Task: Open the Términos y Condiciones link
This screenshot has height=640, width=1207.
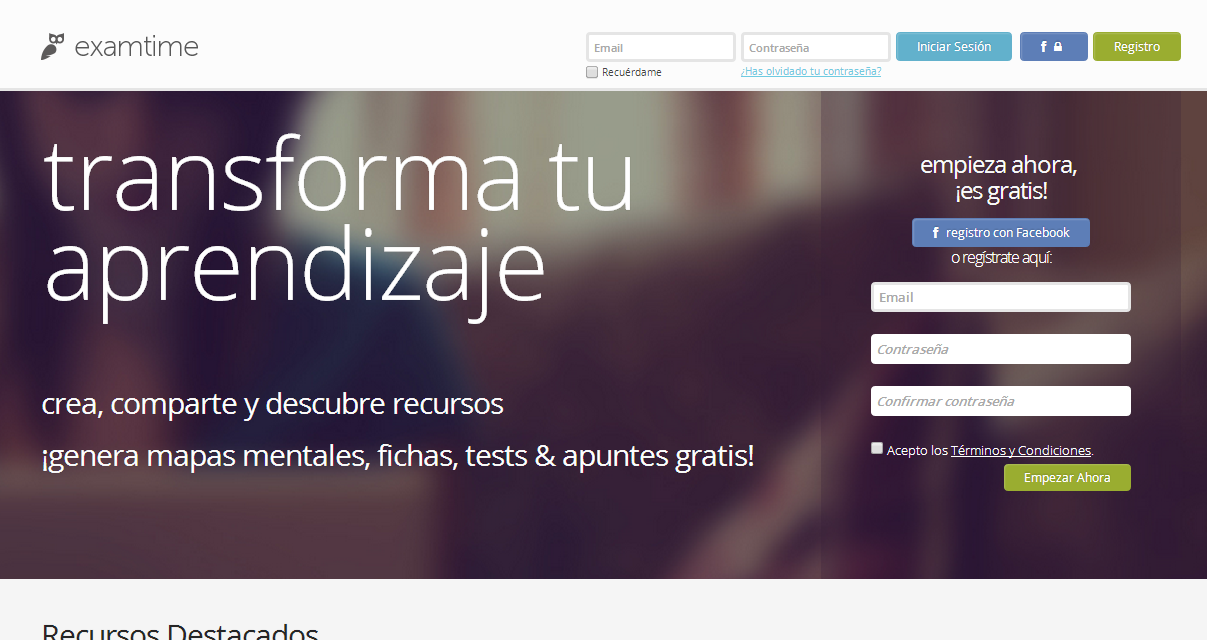Action: click(x=1020, y=451)
